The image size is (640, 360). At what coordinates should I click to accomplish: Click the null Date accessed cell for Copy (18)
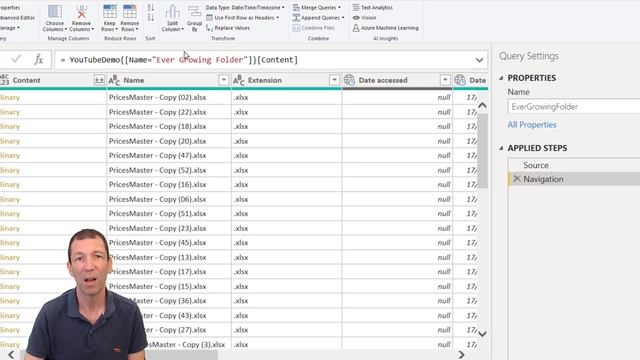pyautogui.click(x=397, y=127)
